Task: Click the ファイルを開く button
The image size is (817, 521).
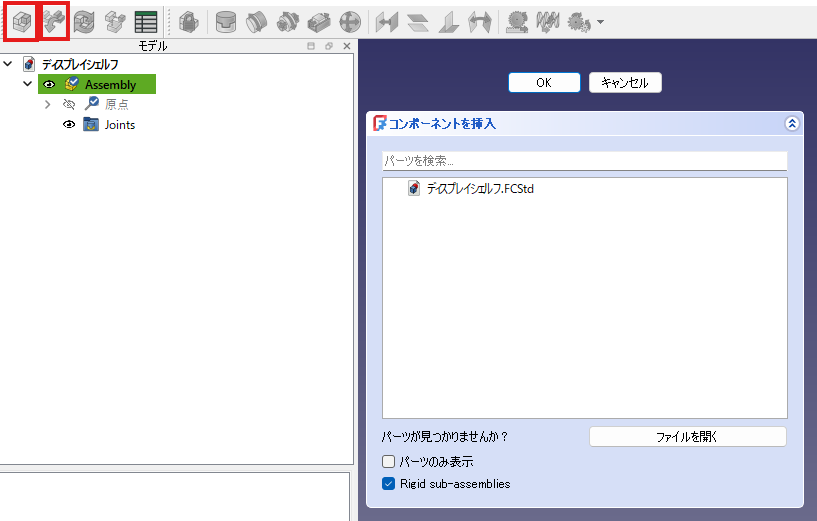Action: click(687, 437)
